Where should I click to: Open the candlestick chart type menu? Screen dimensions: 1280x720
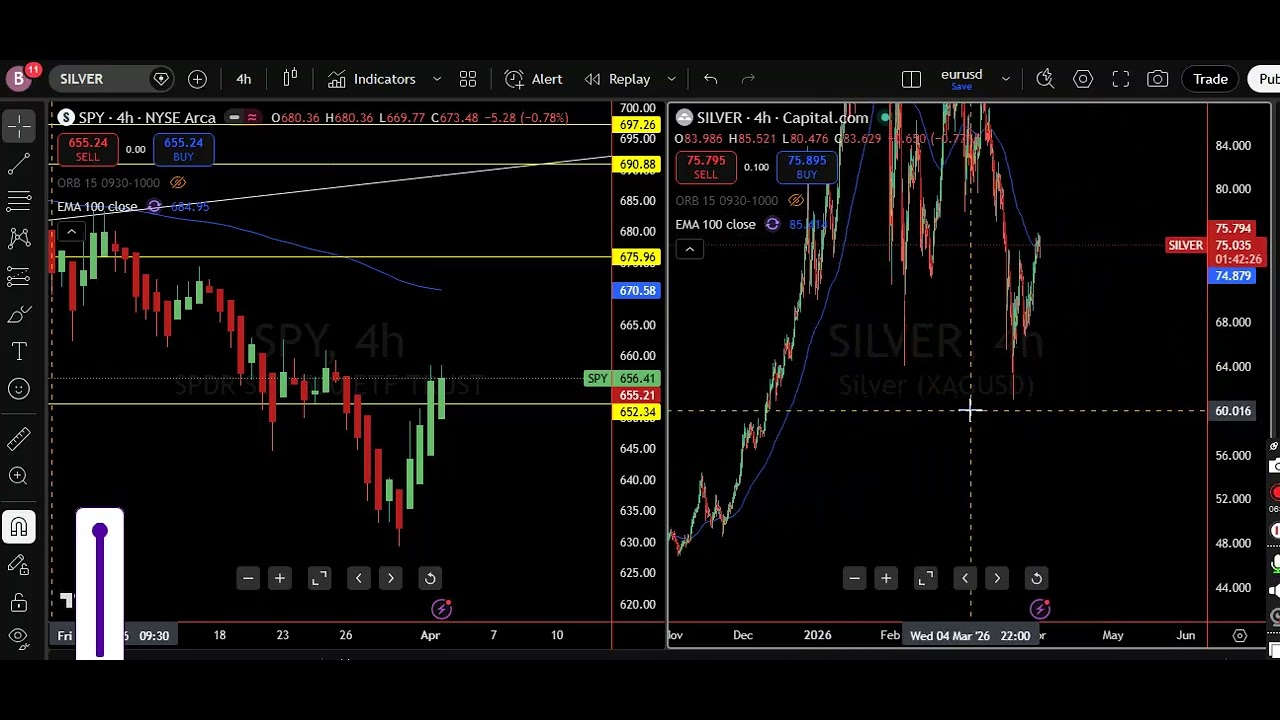click(x=290, y=79)
